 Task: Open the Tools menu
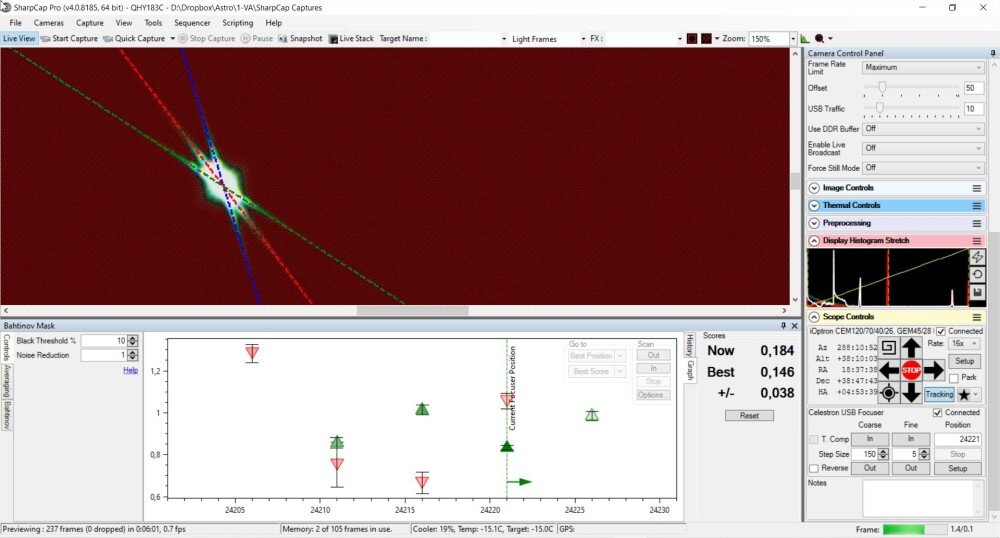153,23
